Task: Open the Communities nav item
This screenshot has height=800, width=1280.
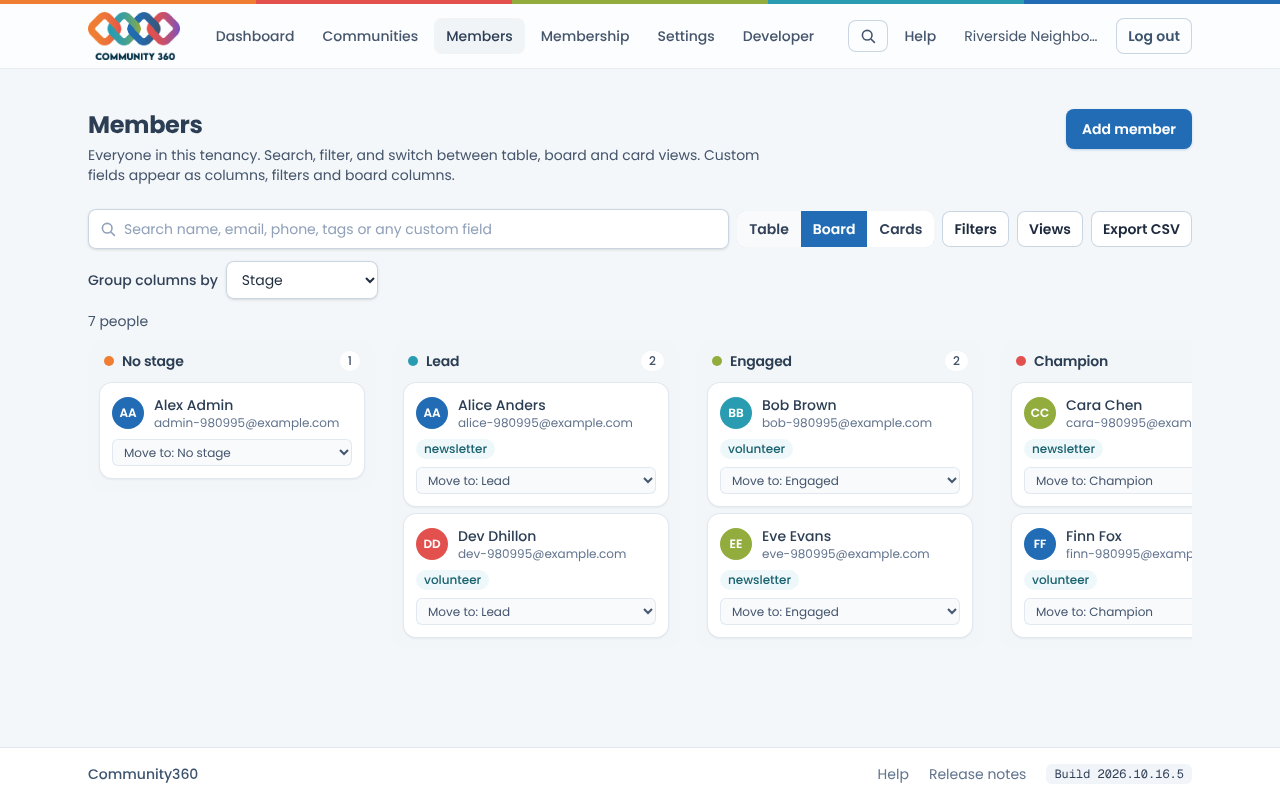Action: pos(370,36)
